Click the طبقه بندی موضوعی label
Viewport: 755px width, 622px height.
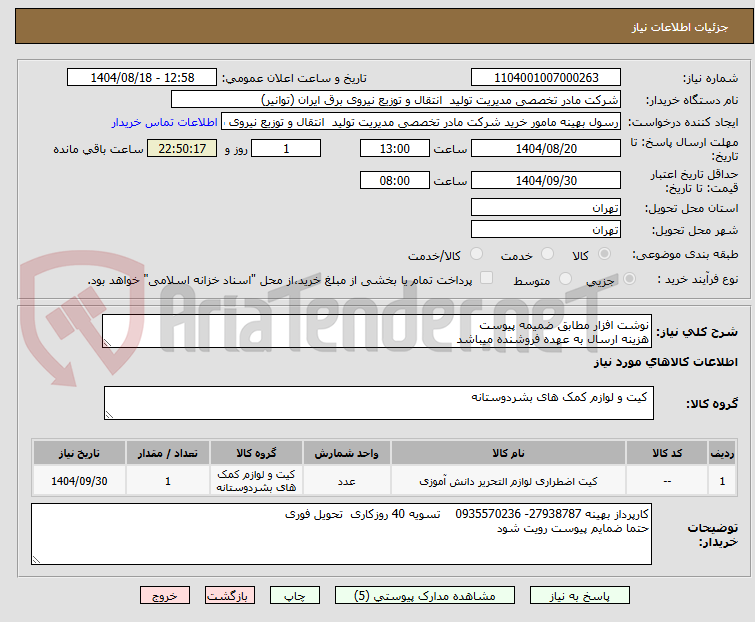tap(685, 254)
